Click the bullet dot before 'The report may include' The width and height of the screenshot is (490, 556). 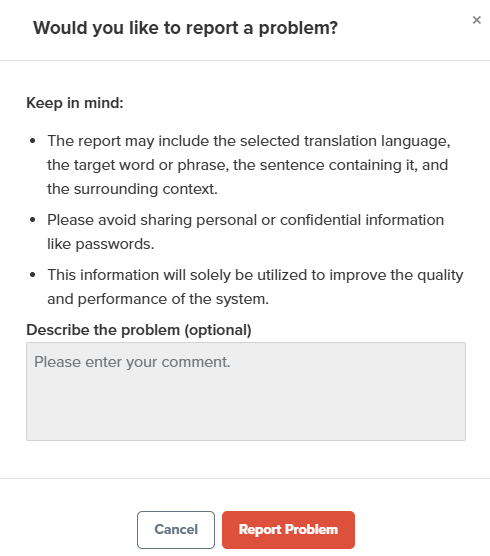tap(33, 141)
